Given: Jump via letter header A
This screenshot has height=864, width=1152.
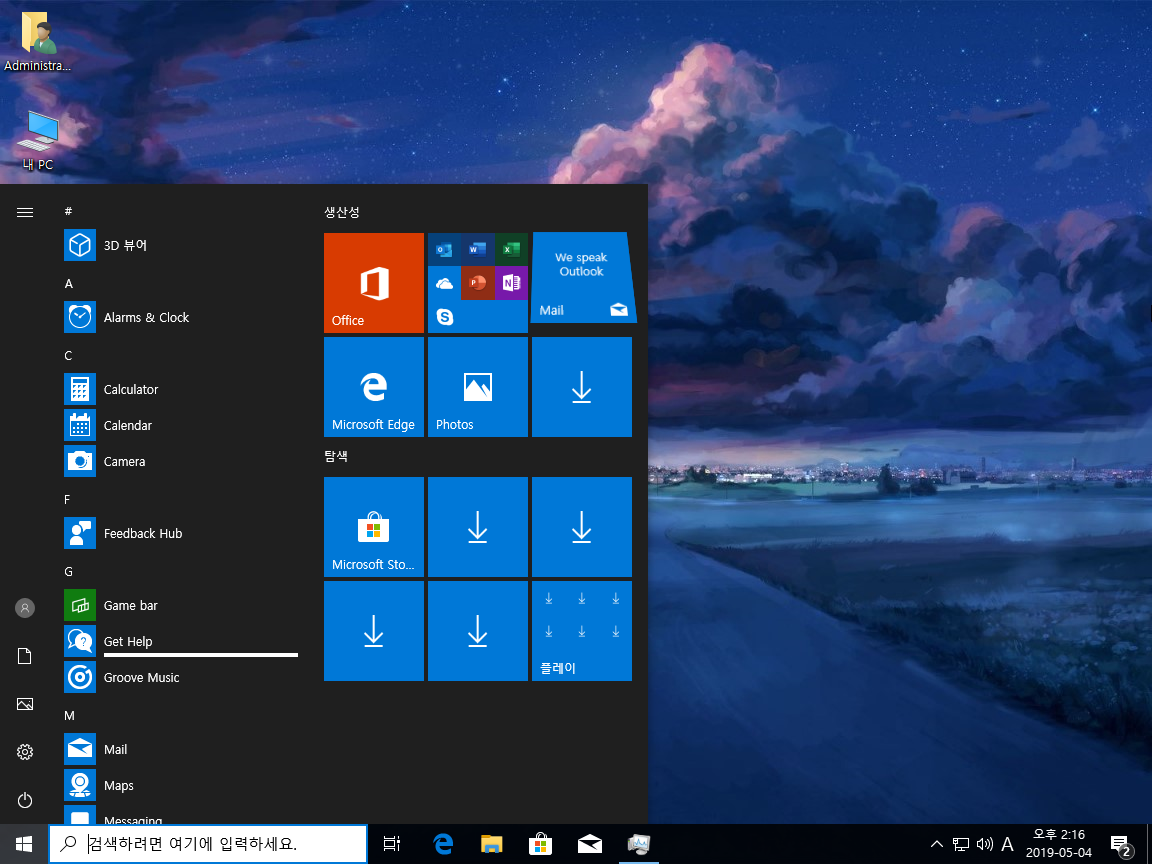Looking at the screenshot, I should point(69,284).
